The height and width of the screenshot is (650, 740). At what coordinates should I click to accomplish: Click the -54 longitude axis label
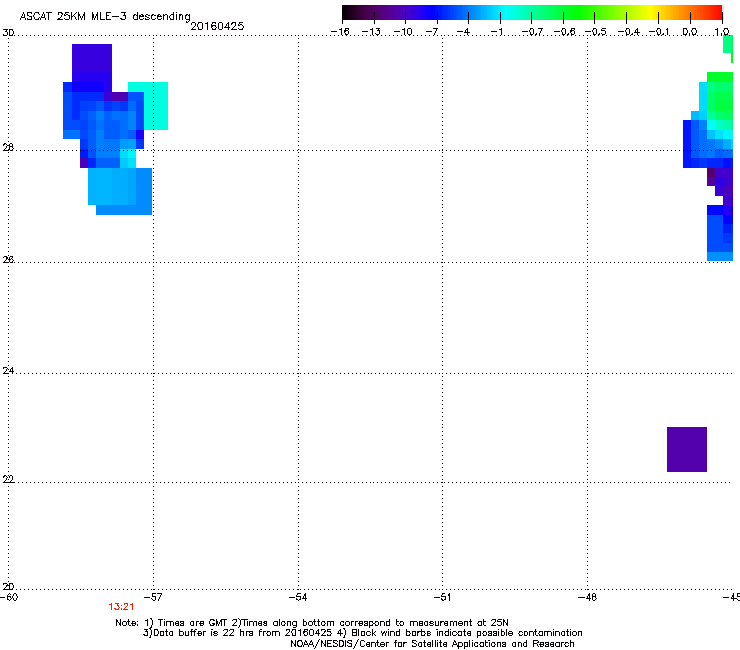(298, 597)
